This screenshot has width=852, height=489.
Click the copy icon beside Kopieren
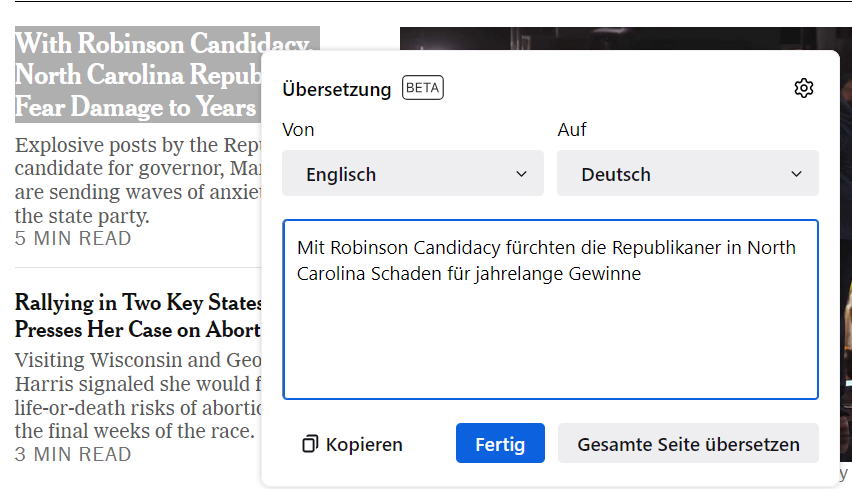pos(310,444)
